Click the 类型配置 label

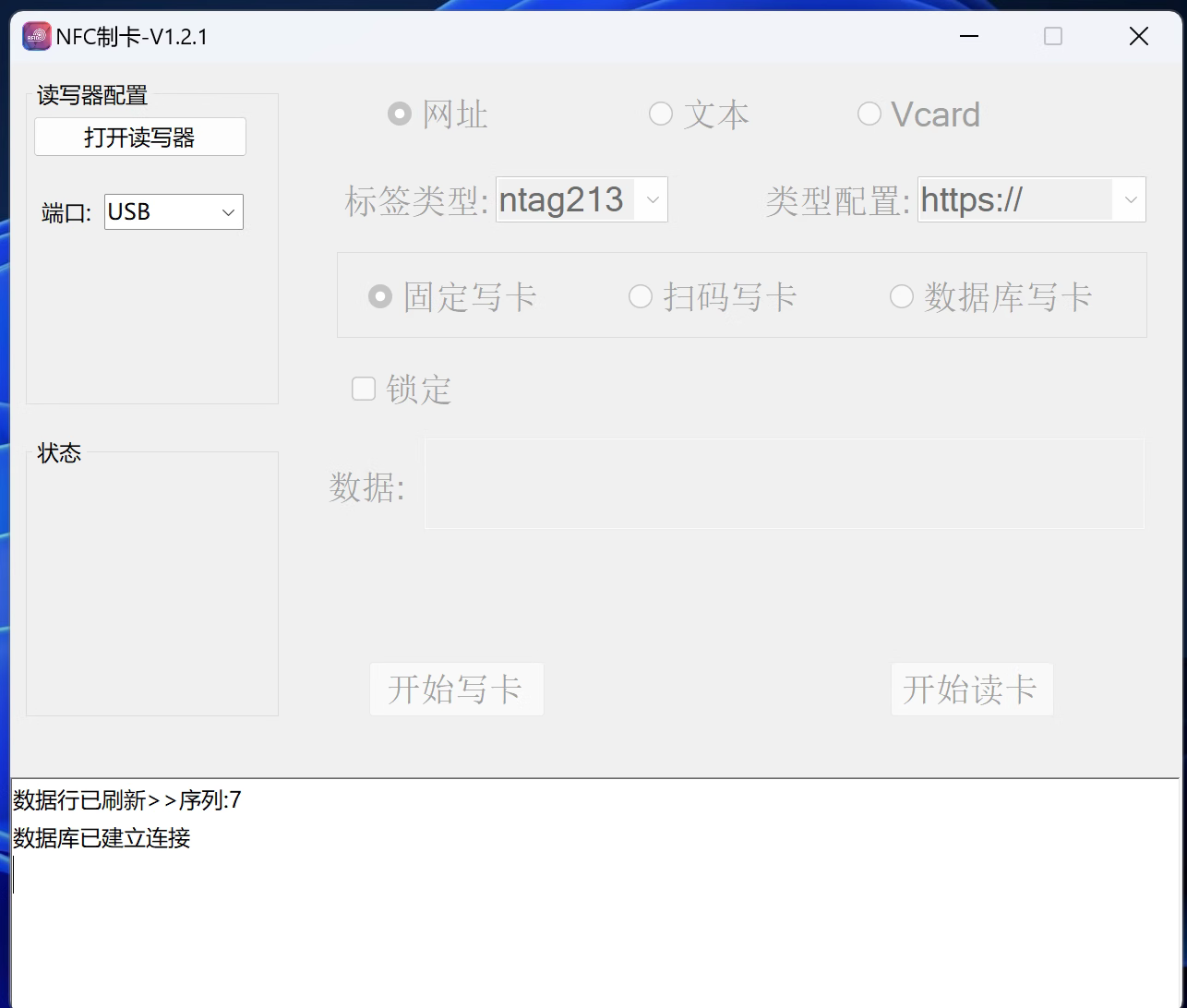tap(838, 200)
